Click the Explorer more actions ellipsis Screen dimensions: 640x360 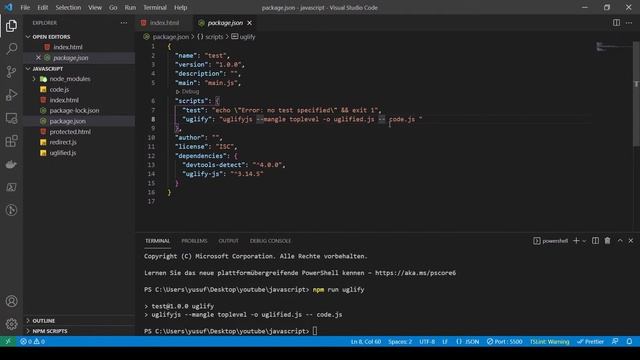pyautogui.click(x=124, y=23)
